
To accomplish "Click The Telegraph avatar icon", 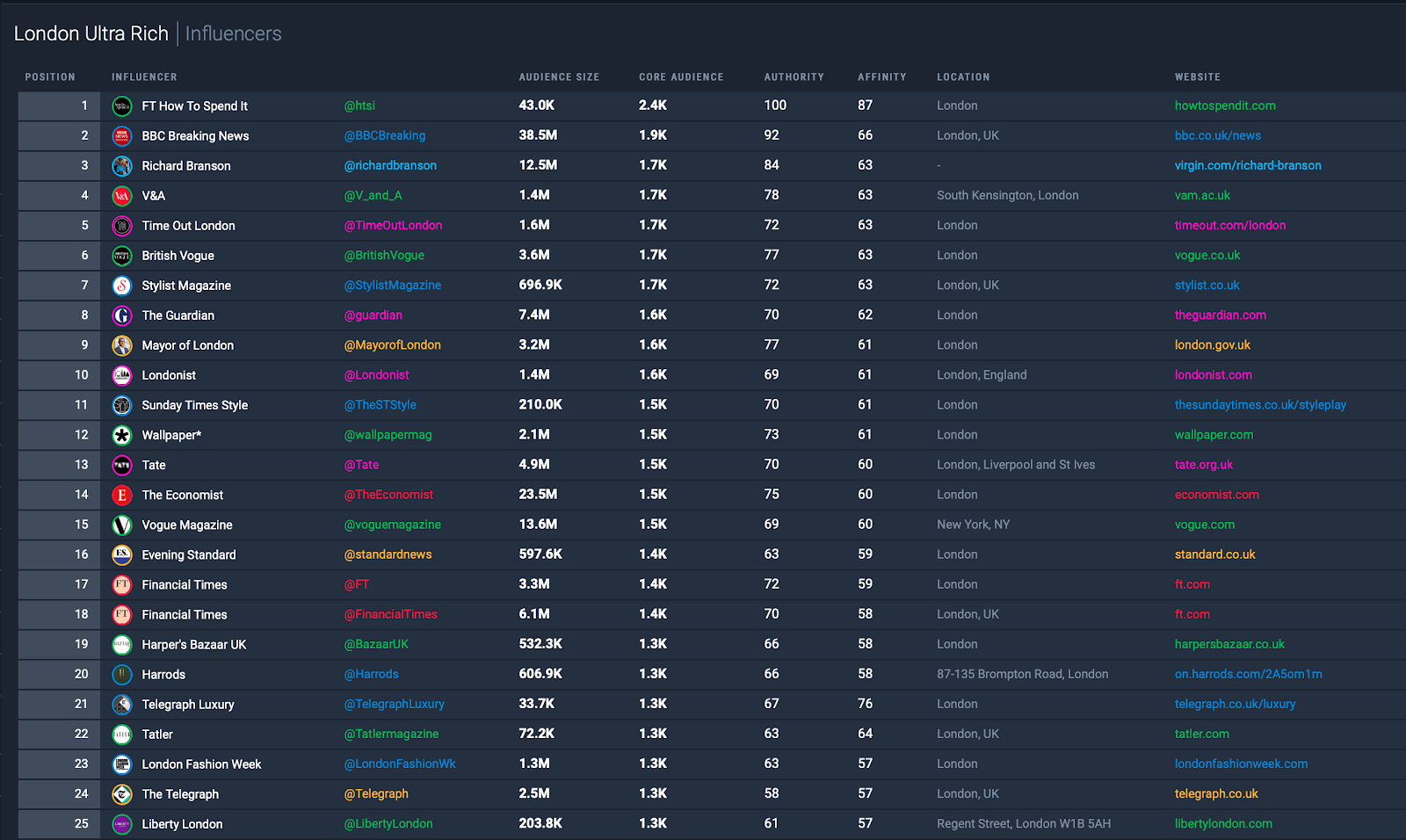I will (122, 793).
